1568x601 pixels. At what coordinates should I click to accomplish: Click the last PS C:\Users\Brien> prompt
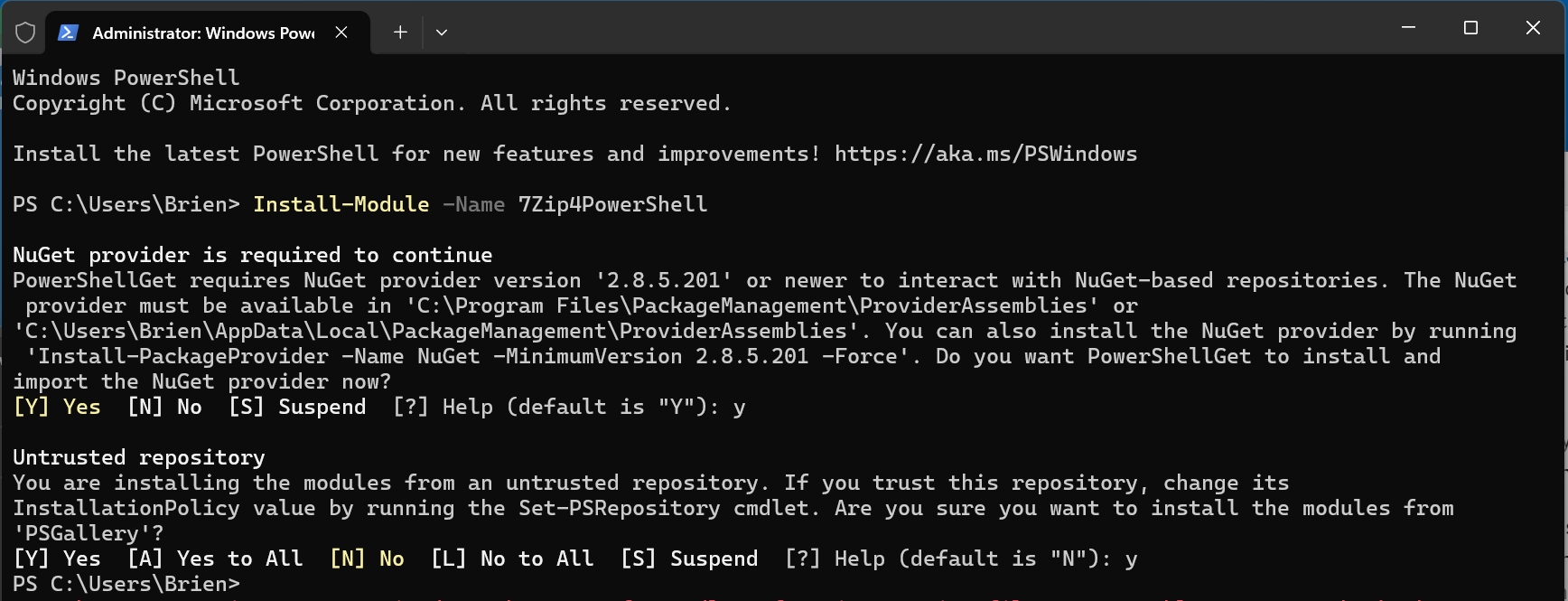pos(126,584)
